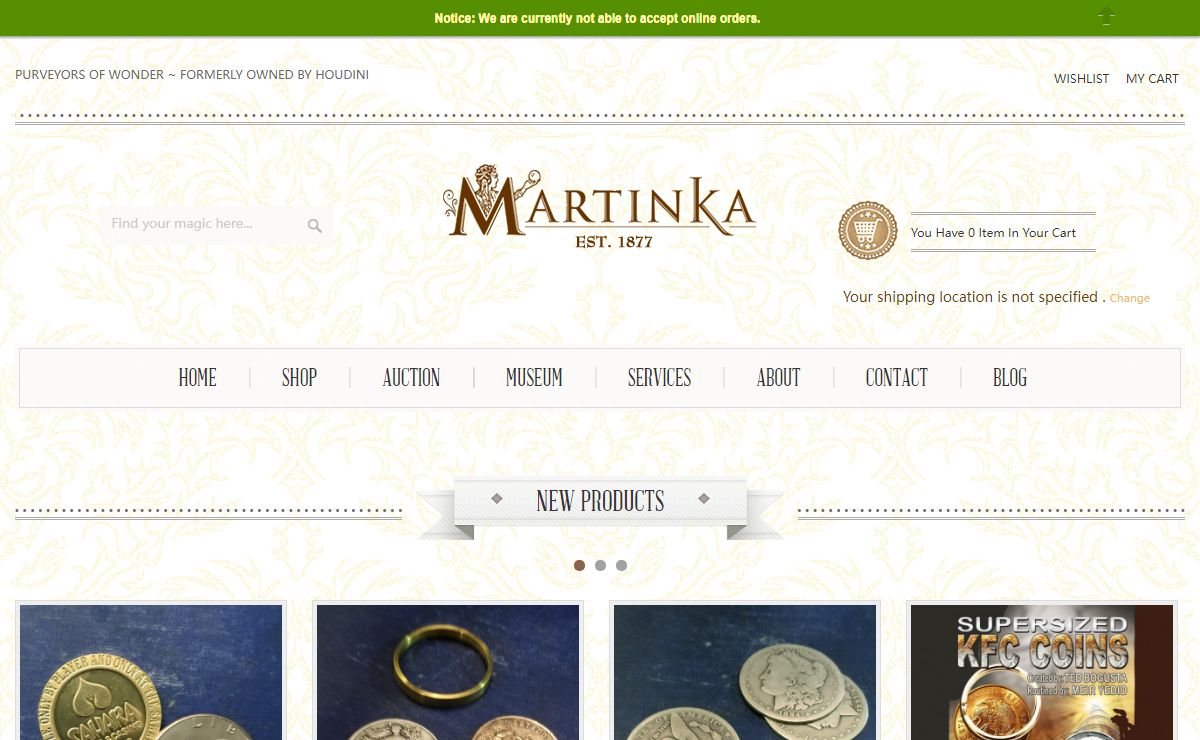Screen dimensions: 1200x740
Task: Select the third carousel dot
Action: (621, 565)
